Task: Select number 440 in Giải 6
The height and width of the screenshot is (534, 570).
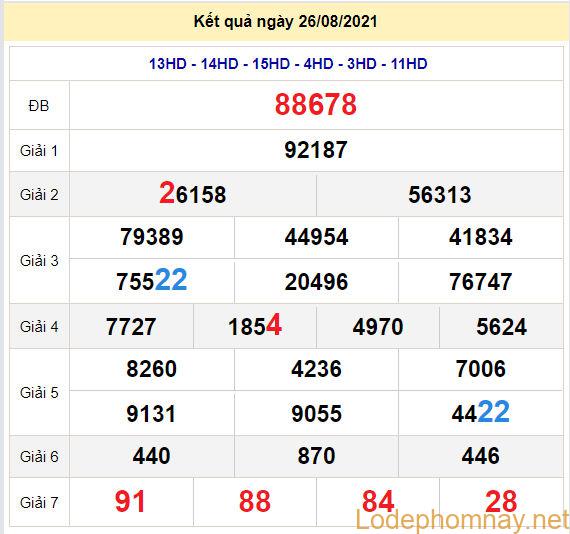Action: click(152, 456)
